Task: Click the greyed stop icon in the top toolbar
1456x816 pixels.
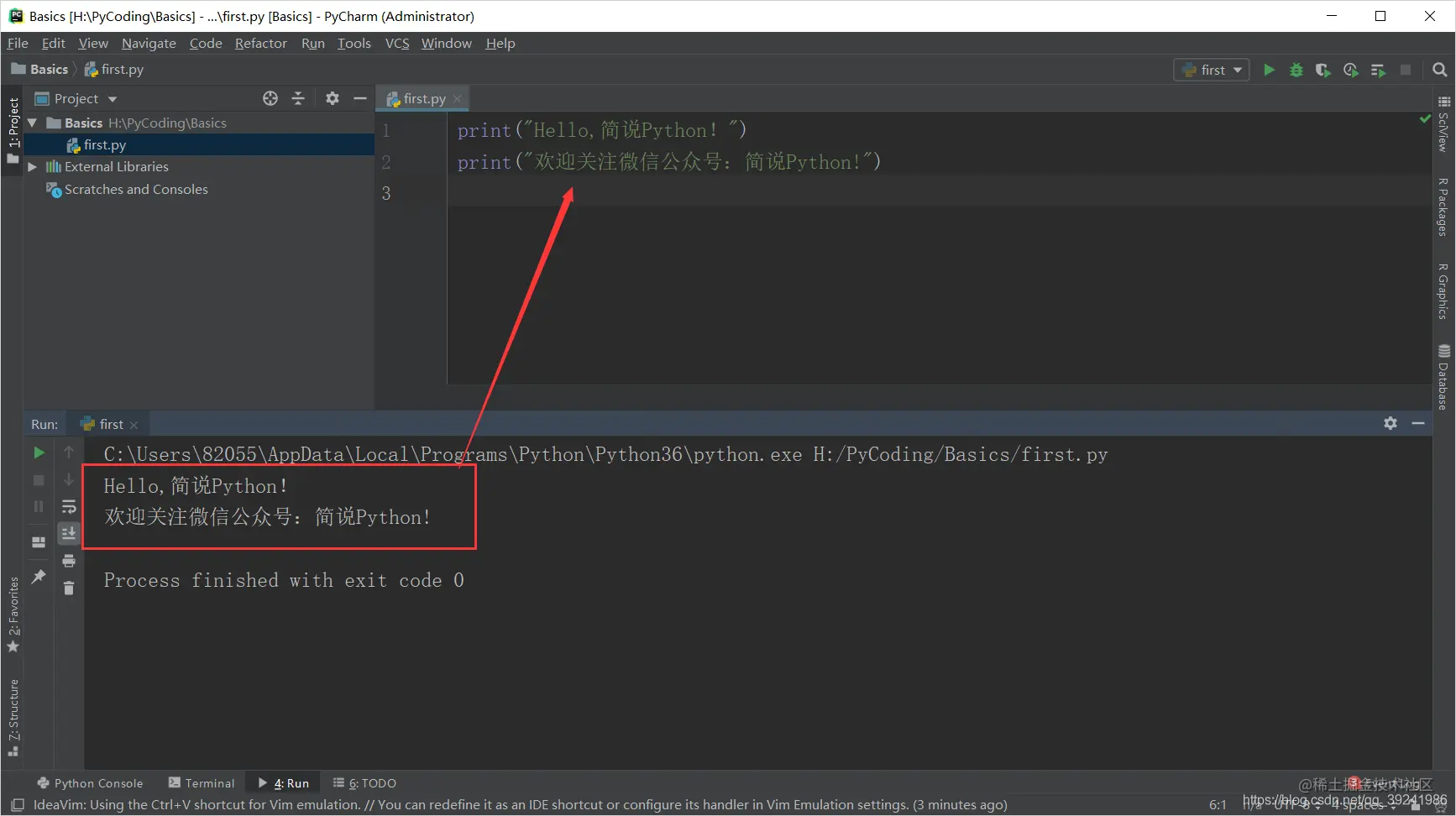Action: click(x=1406, y=70)
